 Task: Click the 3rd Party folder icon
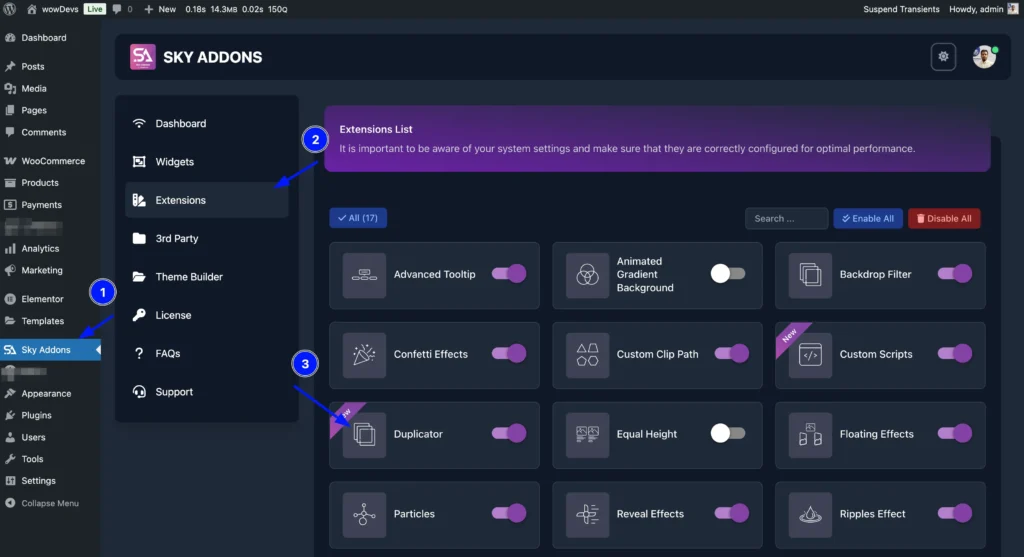click(x=139, y=238)
